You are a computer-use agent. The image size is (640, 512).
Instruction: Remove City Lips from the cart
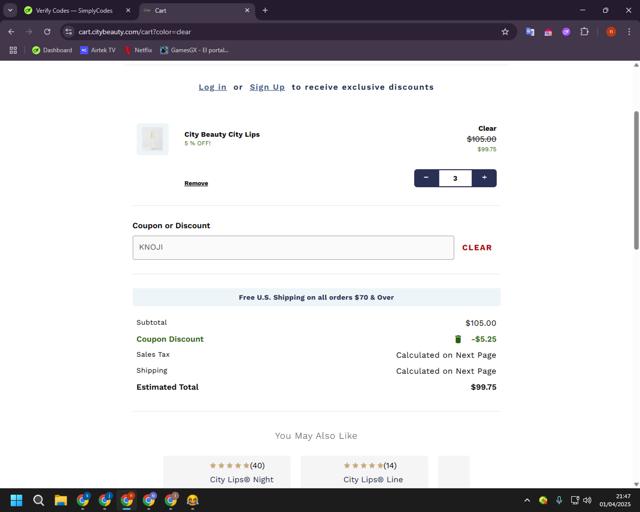tap(196, 183)
